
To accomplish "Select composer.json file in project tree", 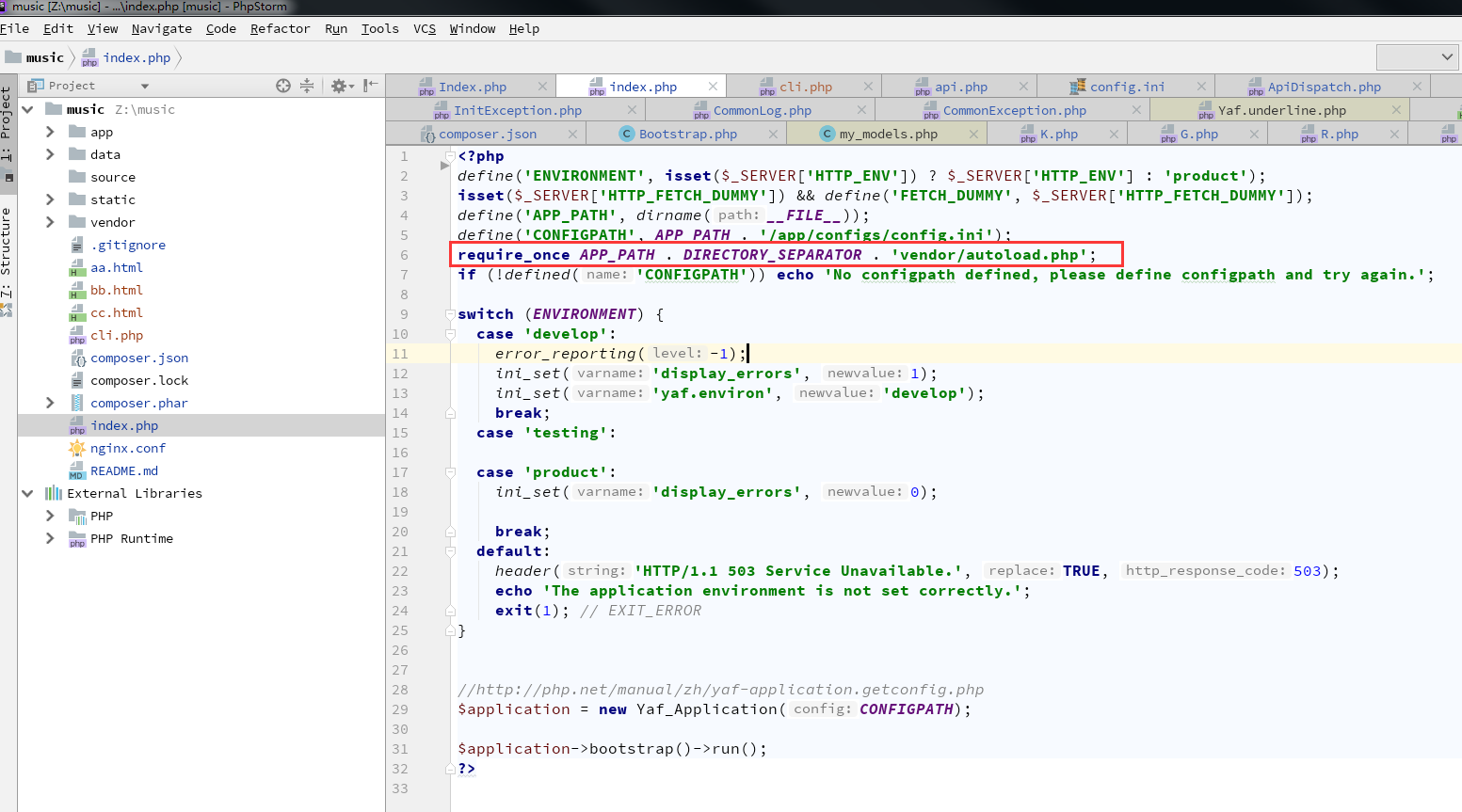I will pyautogui.click(x=139, y=358).
